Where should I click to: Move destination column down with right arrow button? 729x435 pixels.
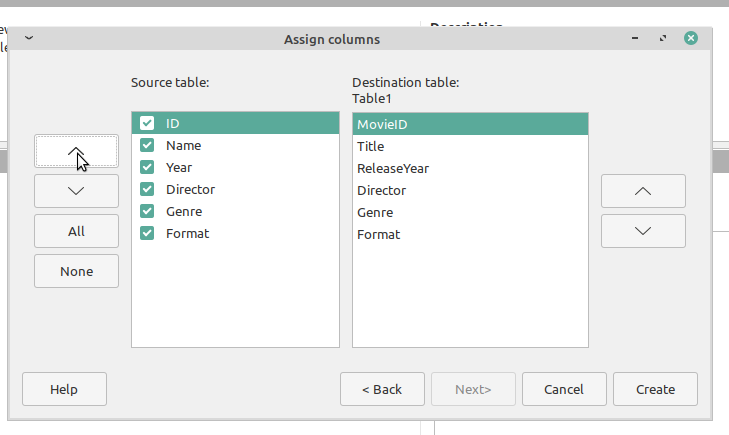643,231
